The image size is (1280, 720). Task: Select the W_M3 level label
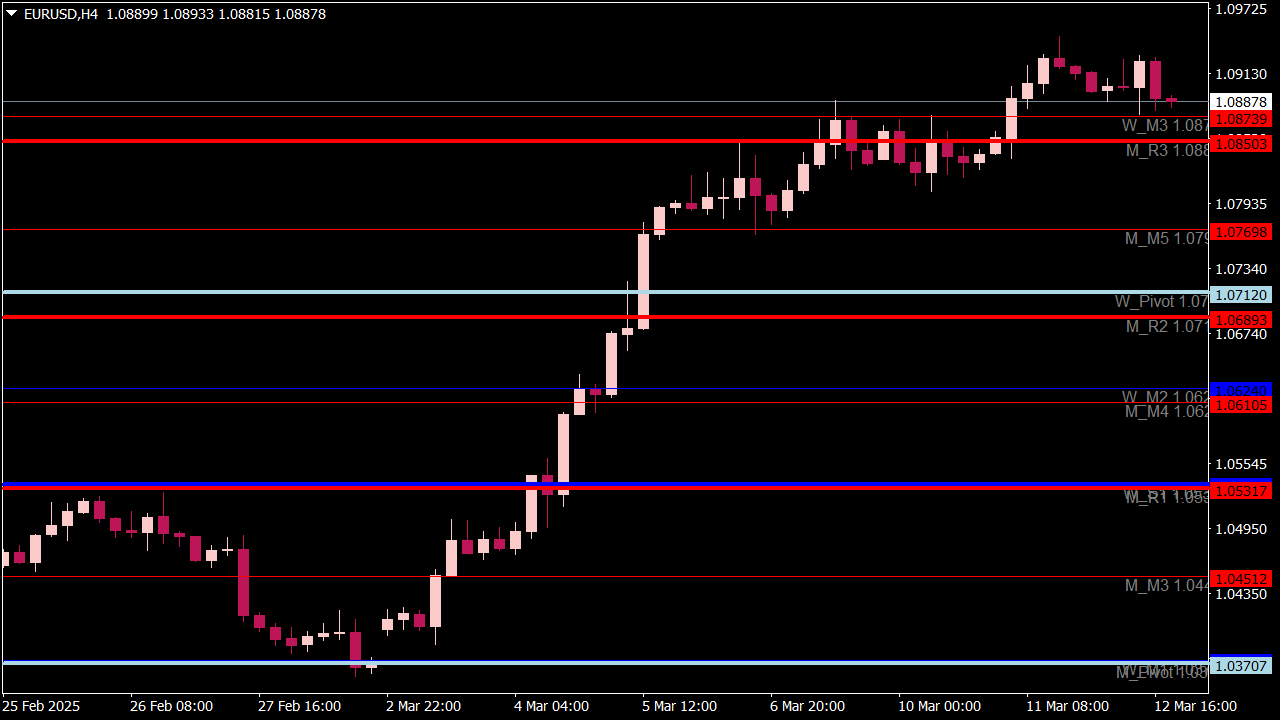coord(1164,125)
